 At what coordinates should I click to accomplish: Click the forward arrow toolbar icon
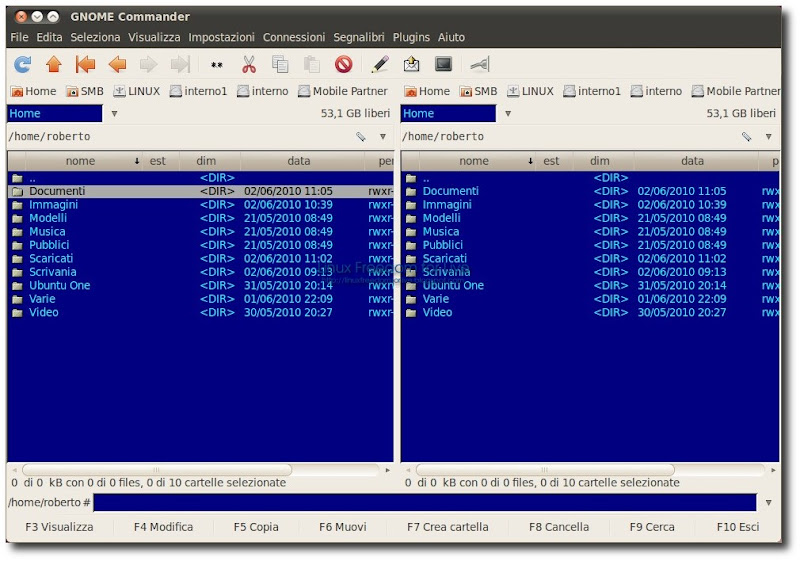(148, 64)
